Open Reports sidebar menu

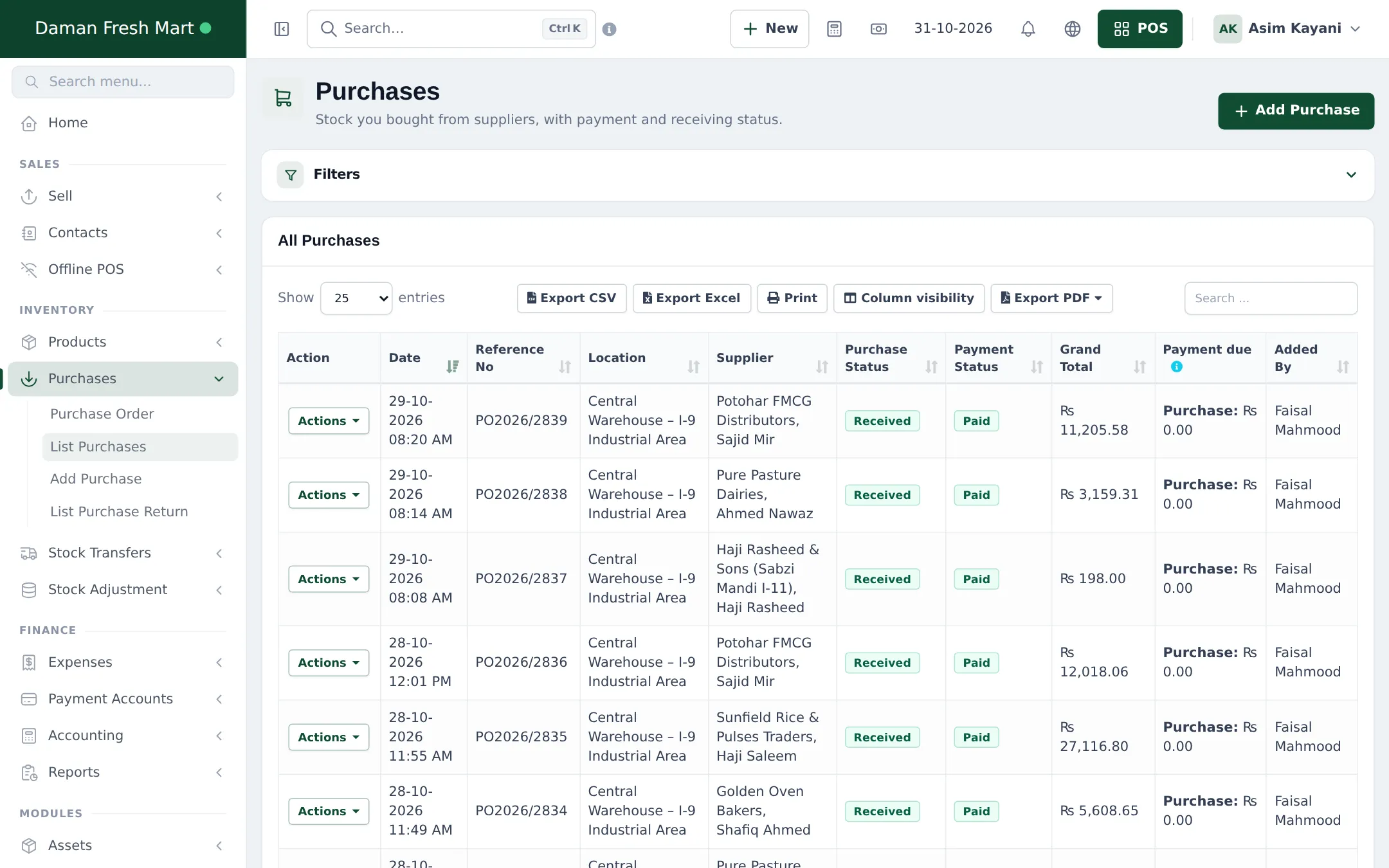click(123, 772)
